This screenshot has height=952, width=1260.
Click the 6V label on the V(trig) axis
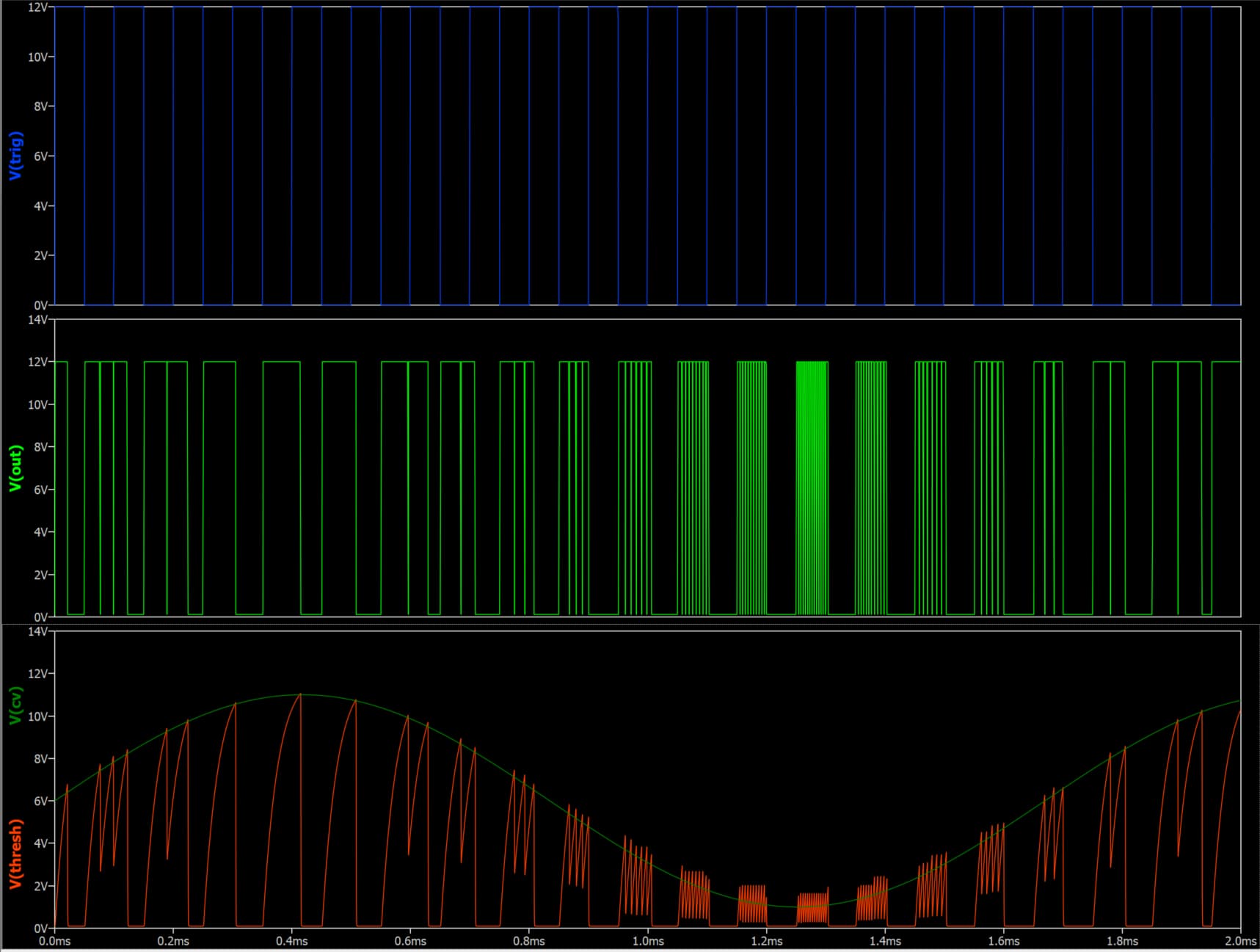(41, 156)
